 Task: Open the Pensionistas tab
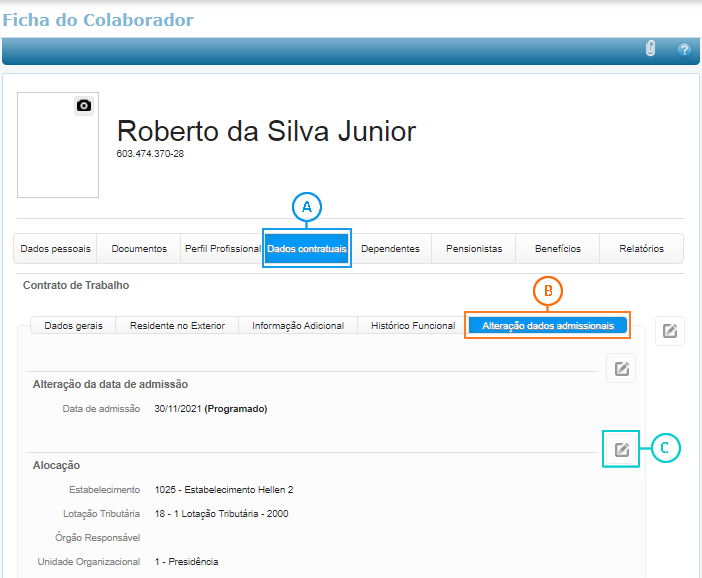(474, 249)
